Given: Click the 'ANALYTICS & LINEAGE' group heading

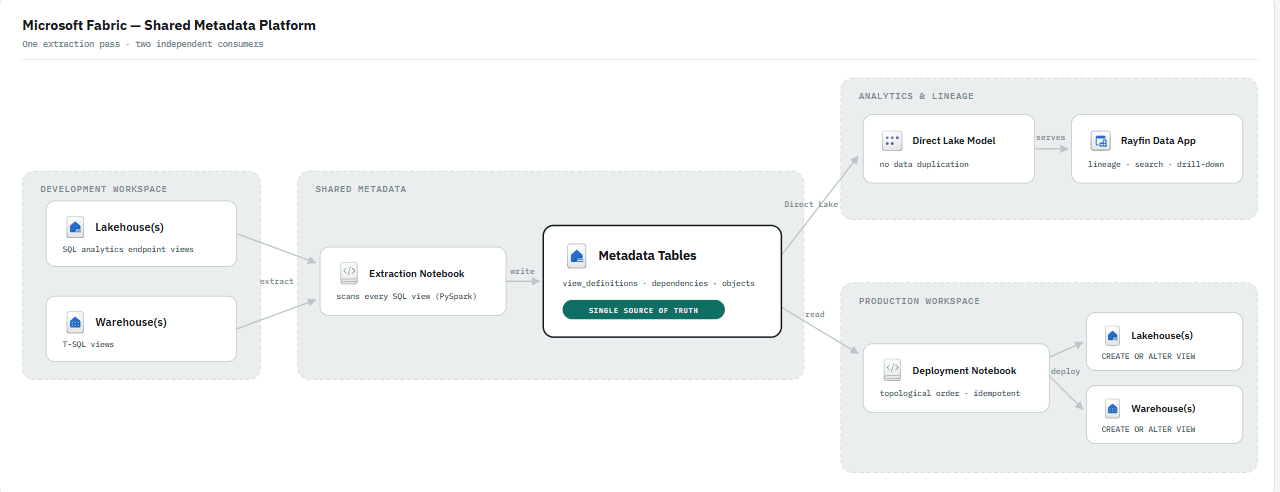Looking at the screenshot, I should pos(916,96).
